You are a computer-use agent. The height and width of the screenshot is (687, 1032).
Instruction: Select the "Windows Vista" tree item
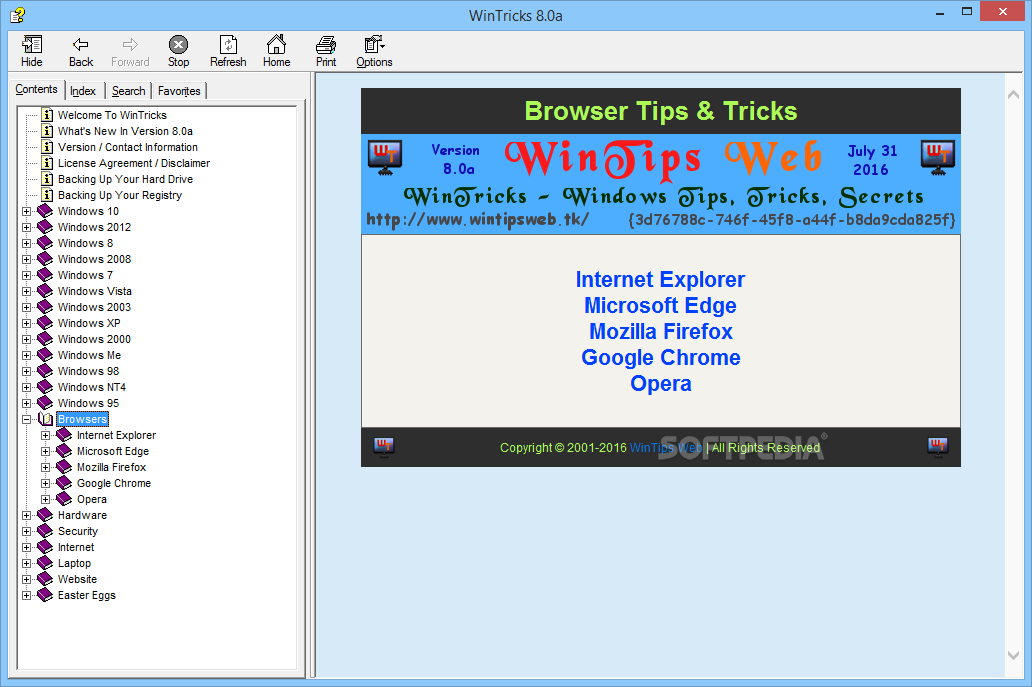[95, 291]
